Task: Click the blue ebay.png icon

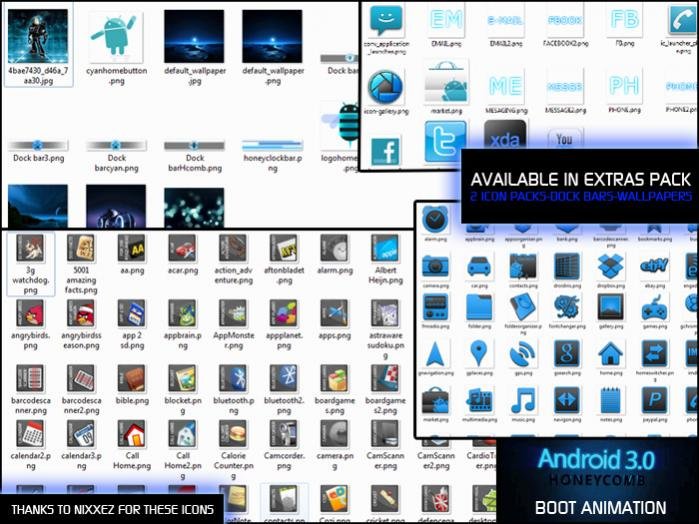Action: (x=654, y=266)
